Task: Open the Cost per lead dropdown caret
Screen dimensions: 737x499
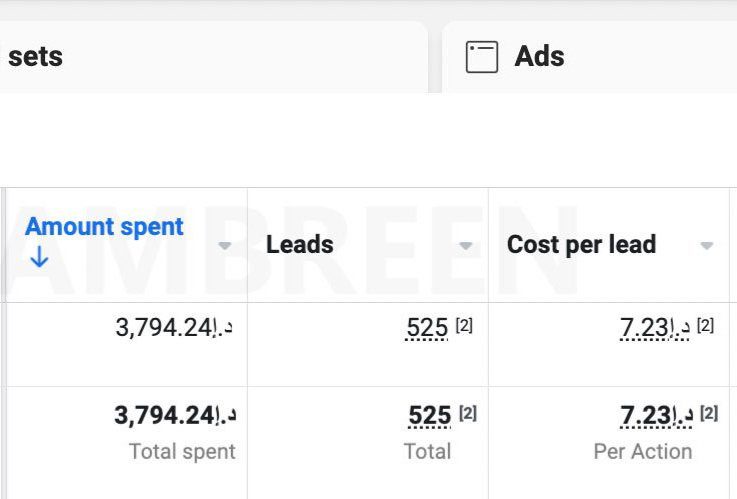Action: tap(707, 246)
